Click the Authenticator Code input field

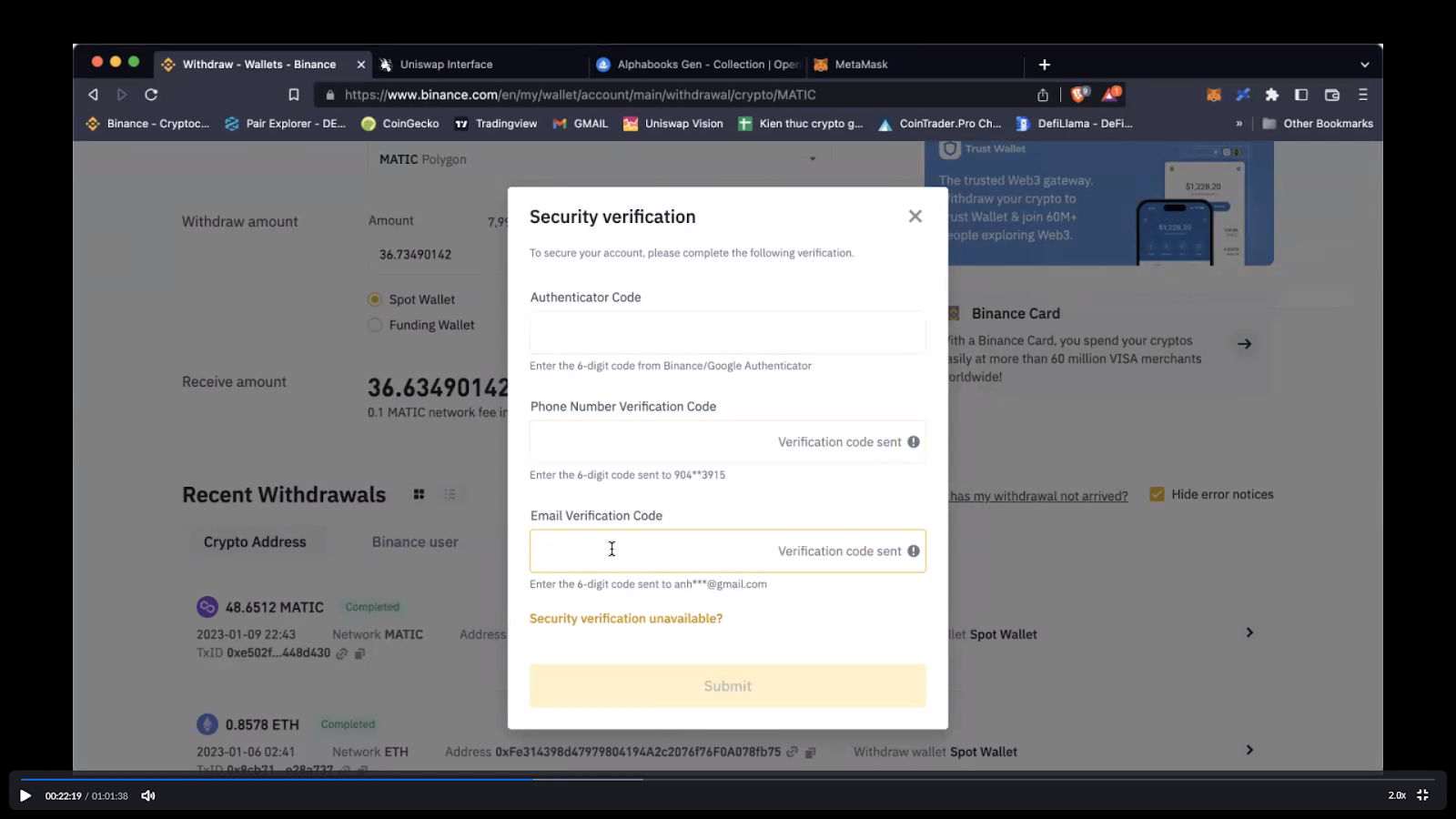[728, 333]
